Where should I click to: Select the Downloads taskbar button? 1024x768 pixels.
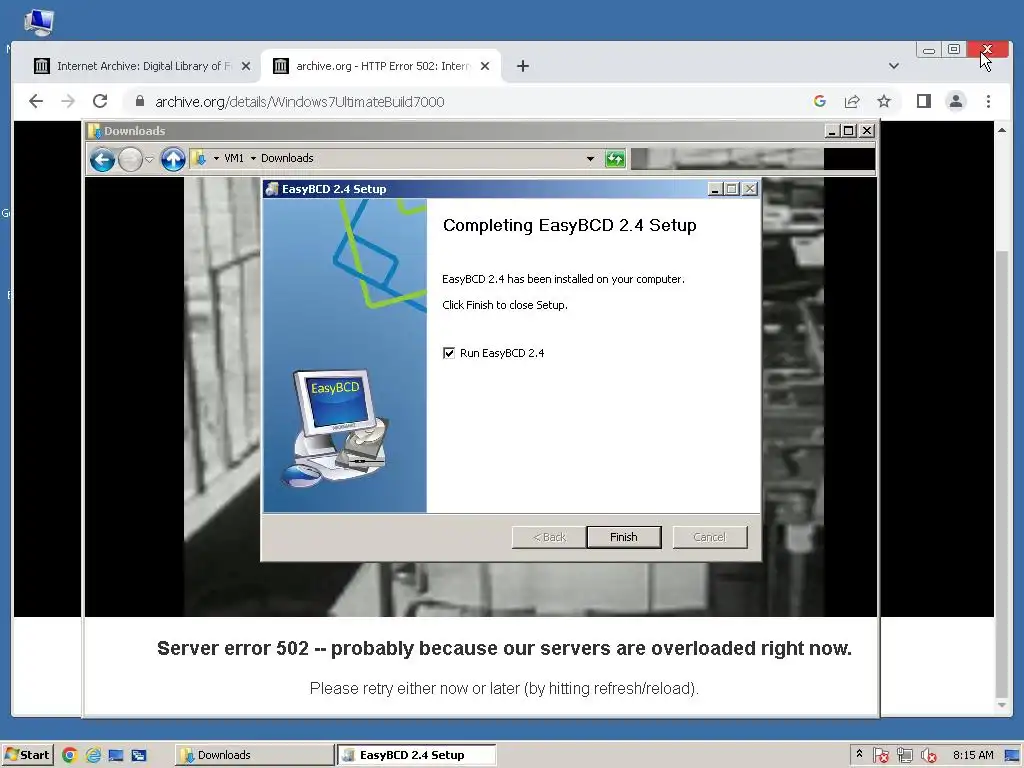tap(255, 755)
